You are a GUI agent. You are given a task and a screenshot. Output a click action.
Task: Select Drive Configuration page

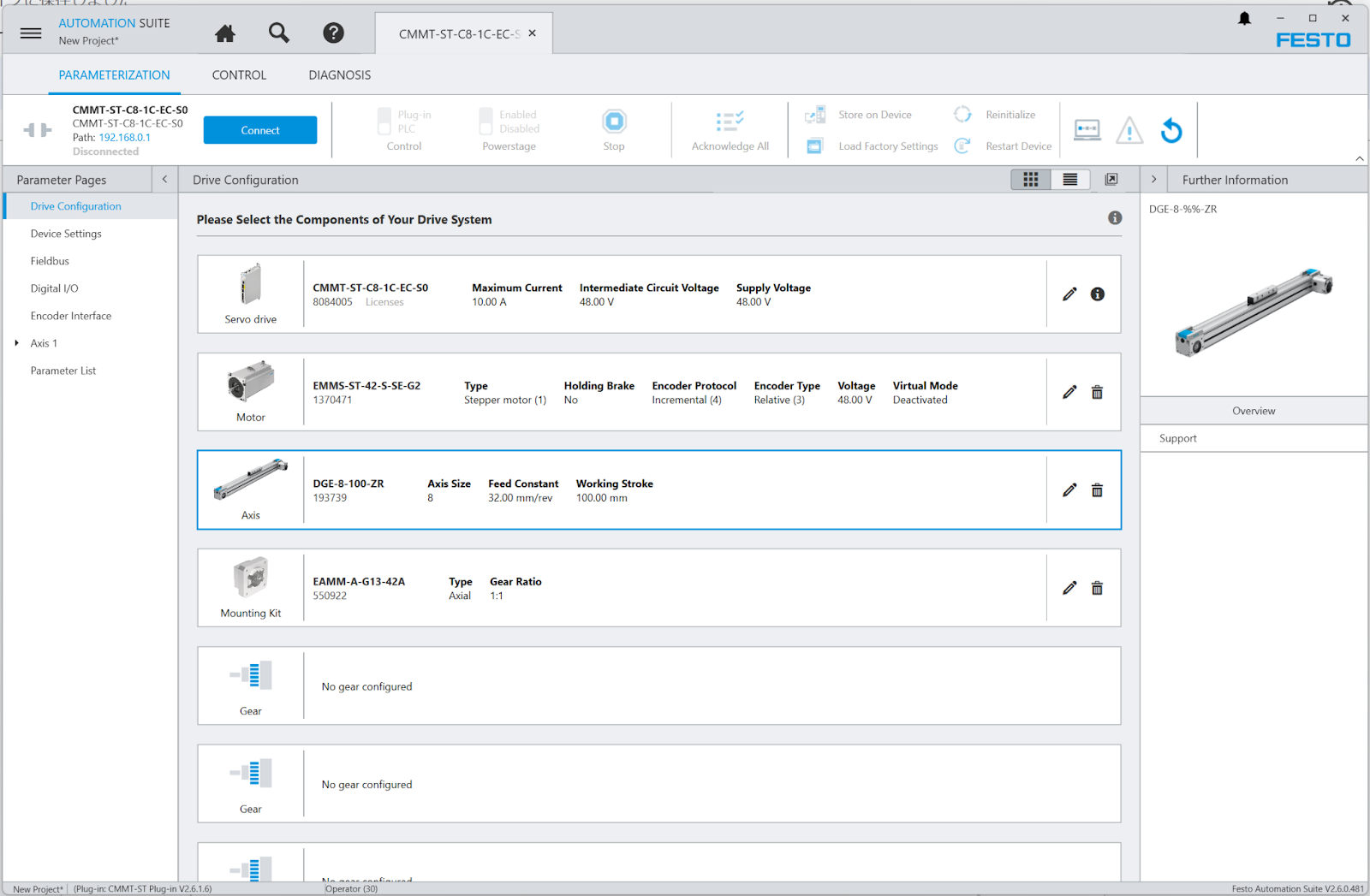point(91,206)
